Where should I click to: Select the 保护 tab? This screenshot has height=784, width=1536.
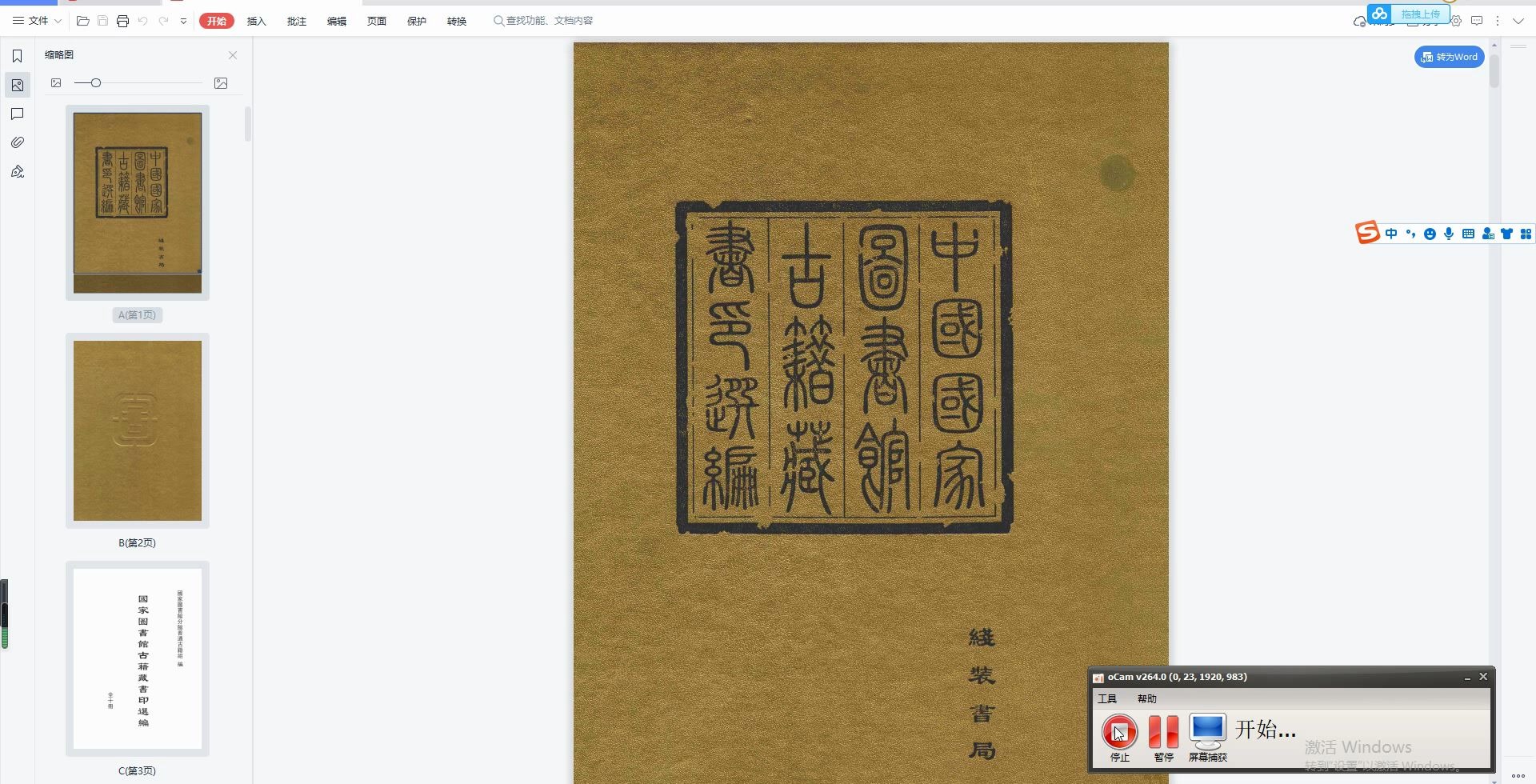coord(417,21)
